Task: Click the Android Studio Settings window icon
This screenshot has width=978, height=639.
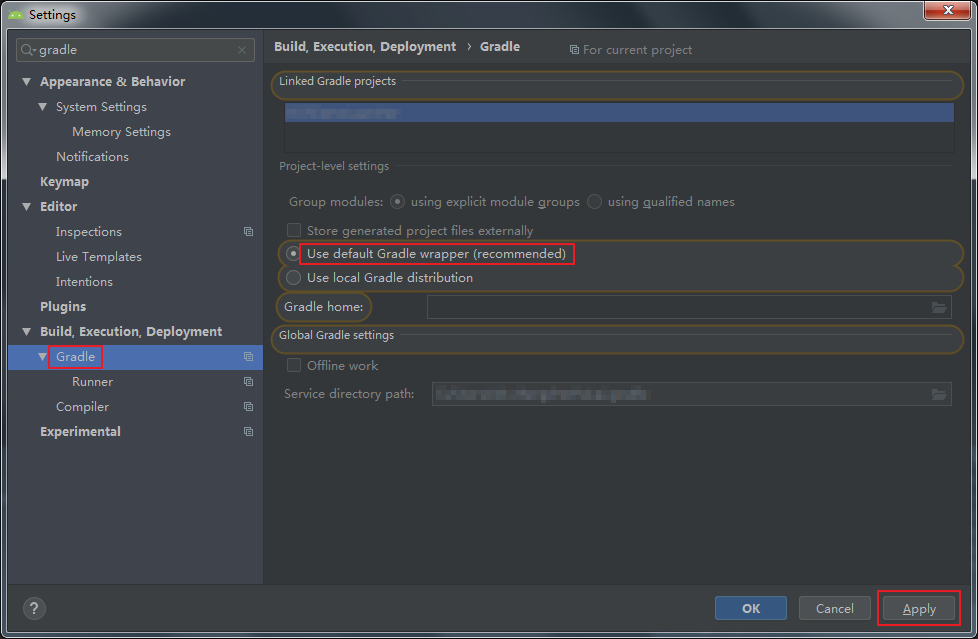Action: tap(16, 14)
